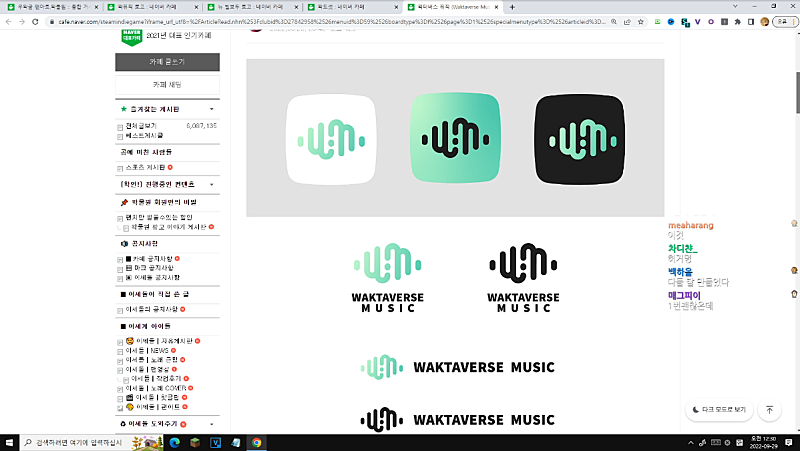Click the green horizontal WAKTAVERSE MUSIC logo
Viewport: 800px width, 451px height.
pos(458,367)
